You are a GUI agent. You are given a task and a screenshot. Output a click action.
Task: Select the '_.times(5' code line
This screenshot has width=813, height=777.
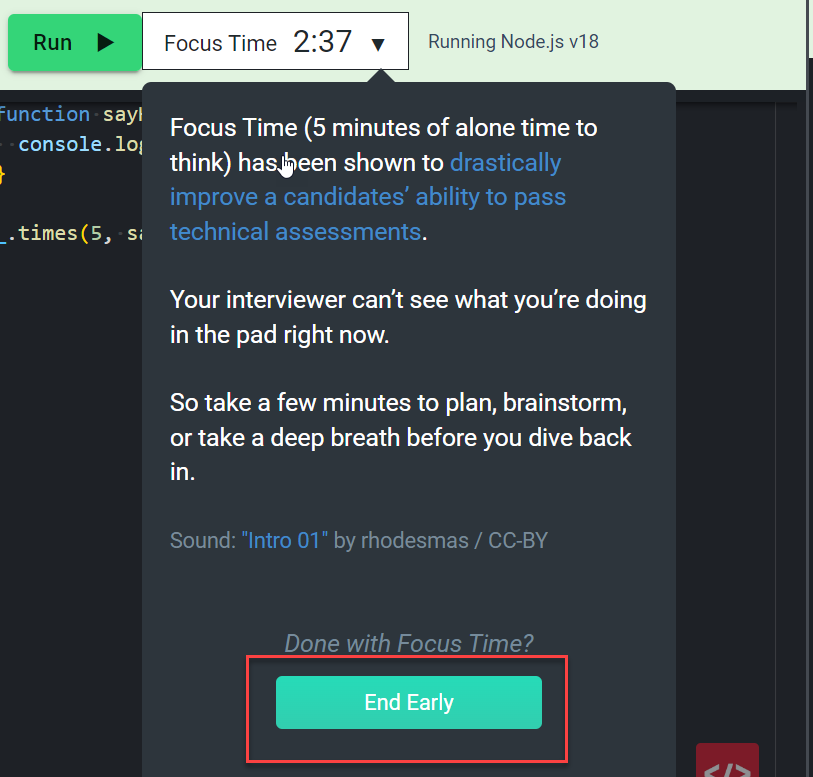(60, 233)
